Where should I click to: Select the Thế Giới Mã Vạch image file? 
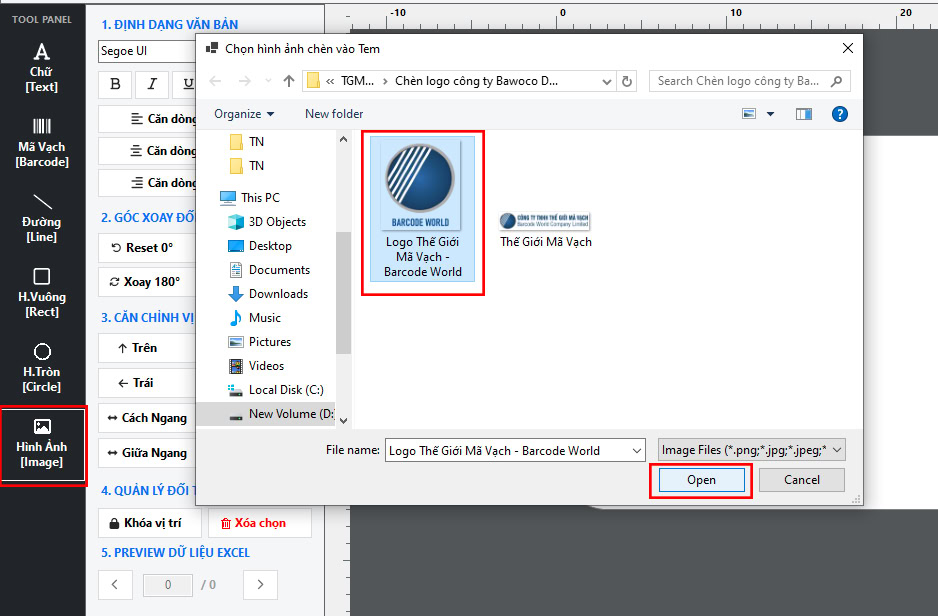pyautogui.click(x=546, y=230)
